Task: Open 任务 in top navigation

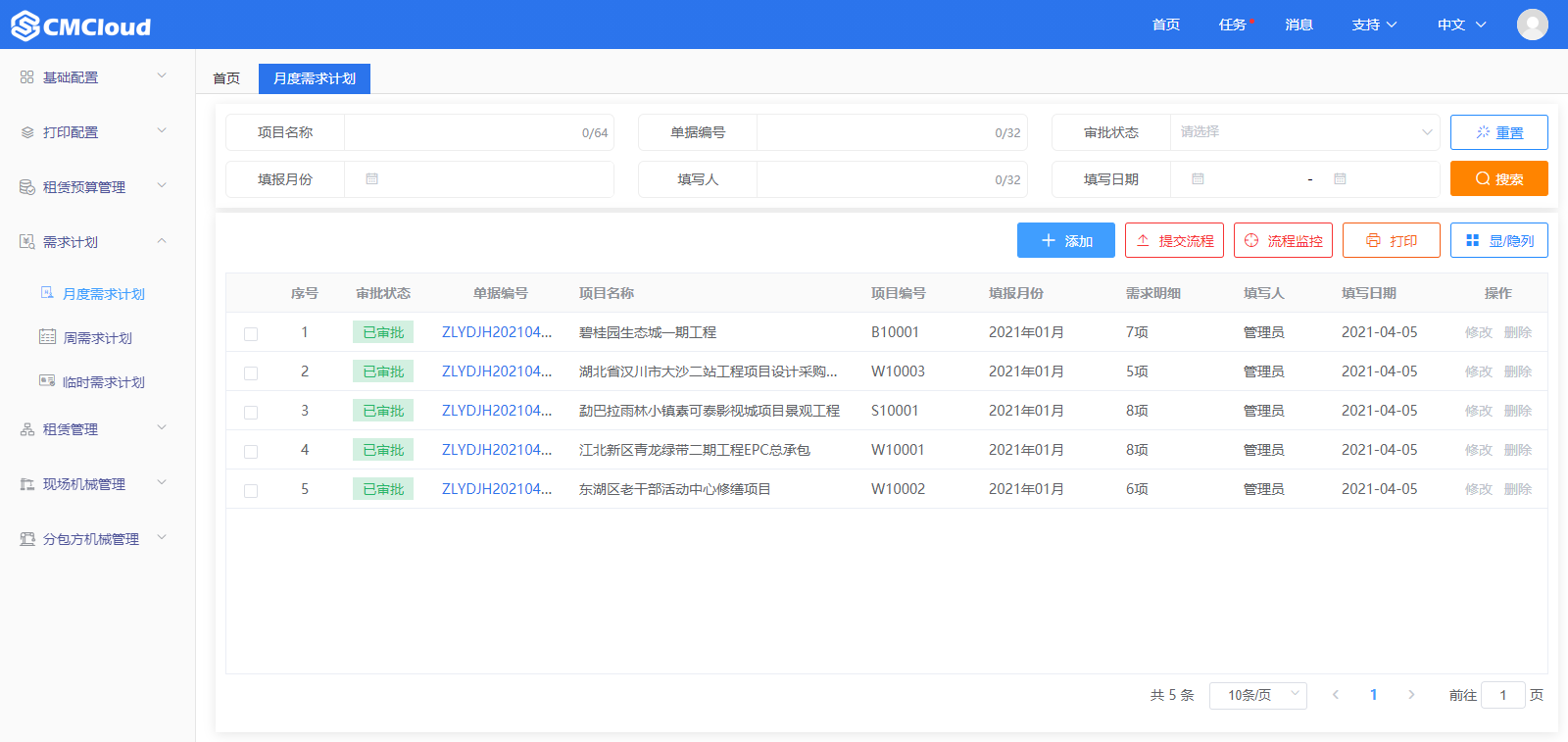Action: click(x=1233, y=25)
